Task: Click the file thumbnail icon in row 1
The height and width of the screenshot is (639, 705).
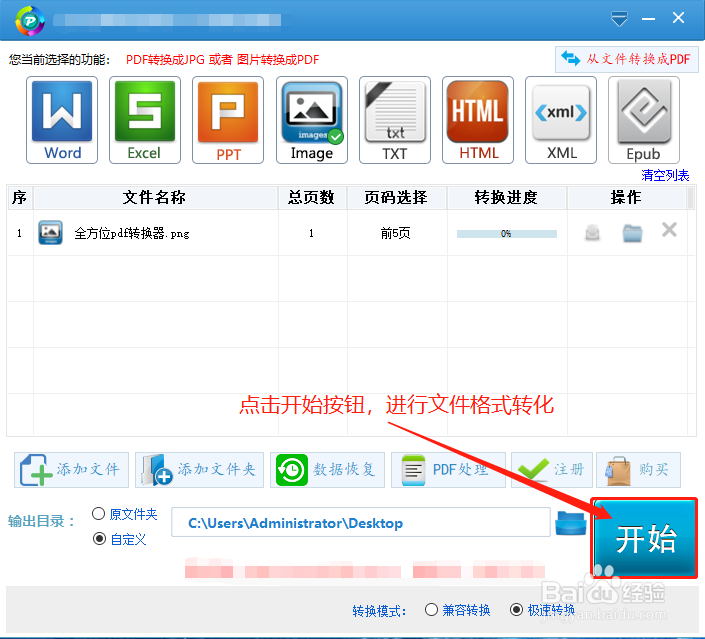Action: [x=50, y=232]
